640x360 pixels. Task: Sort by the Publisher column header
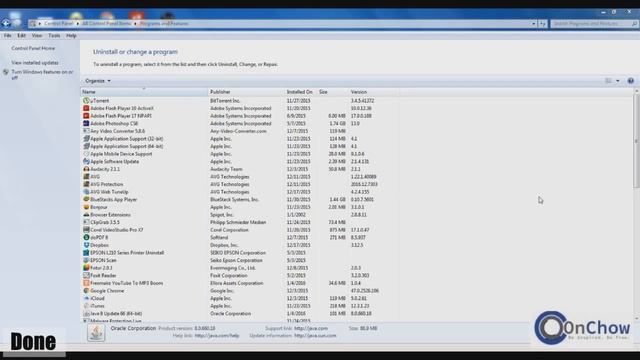tap(246, 92)
